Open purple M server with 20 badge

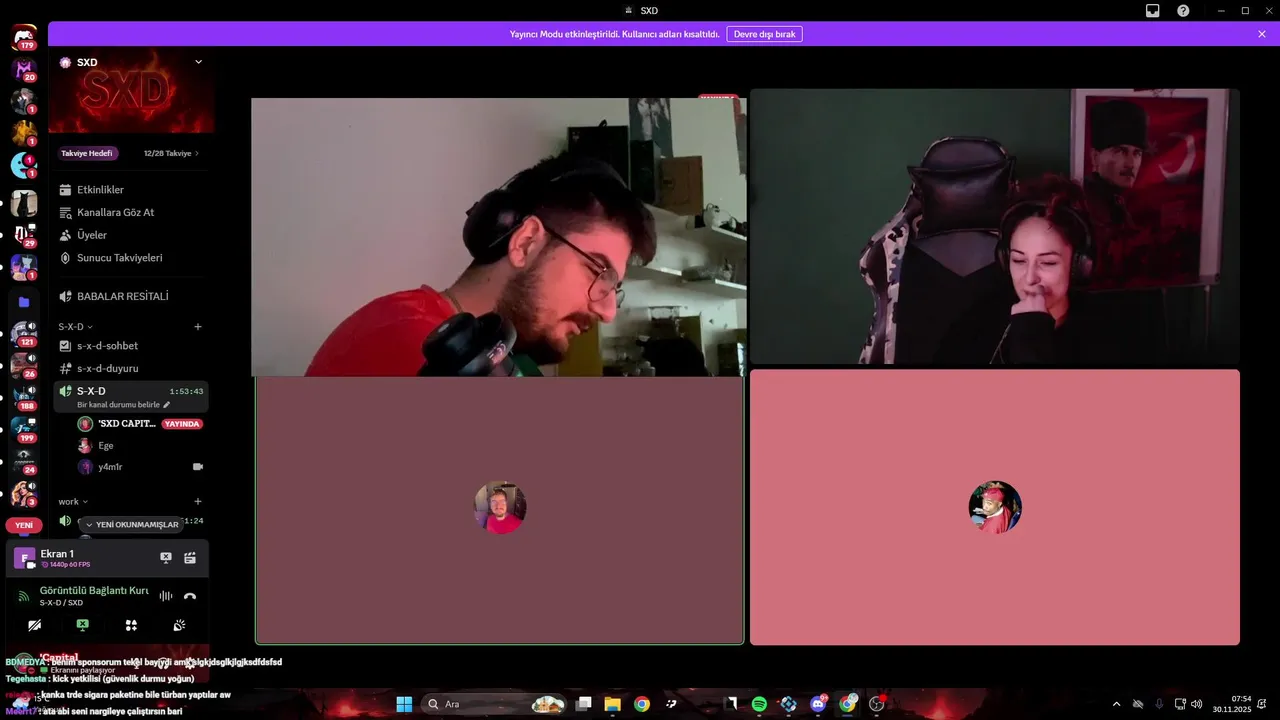pos(24,70)
